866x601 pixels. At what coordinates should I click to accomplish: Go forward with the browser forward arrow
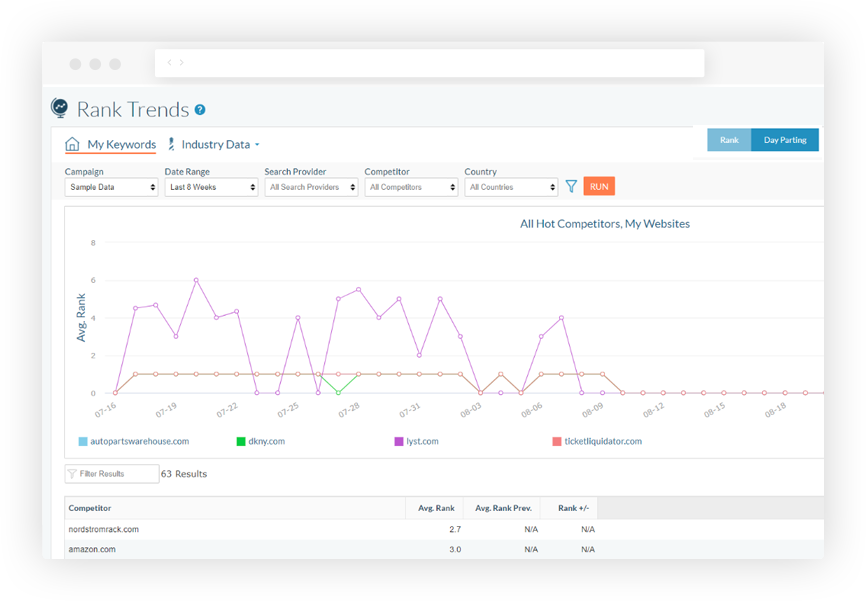[x=181, y=62]
